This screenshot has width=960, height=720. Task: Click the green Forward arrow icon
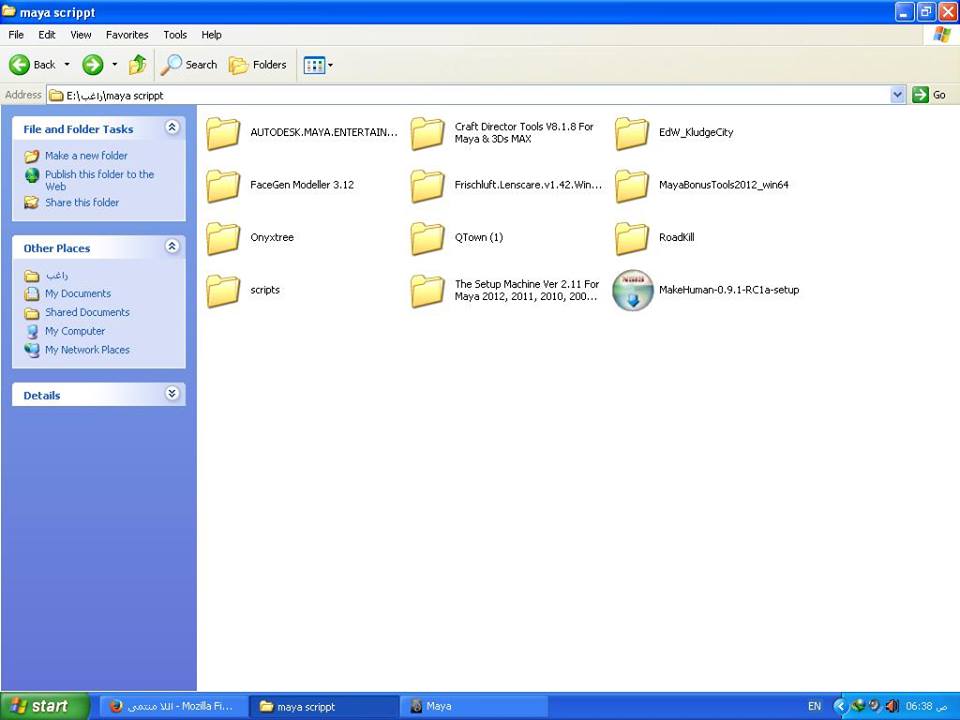pos(92,64)
